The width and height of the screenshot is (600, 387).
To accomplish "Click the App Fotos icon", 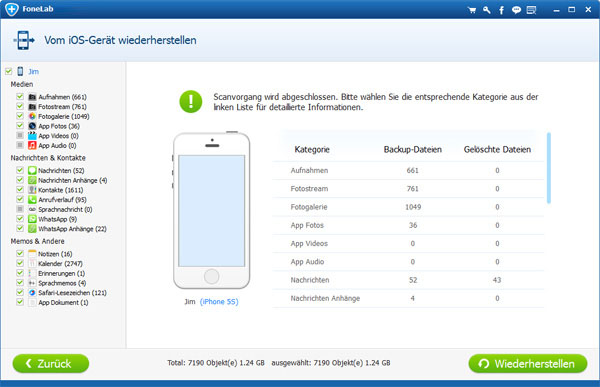I will [x=32, y=126].
